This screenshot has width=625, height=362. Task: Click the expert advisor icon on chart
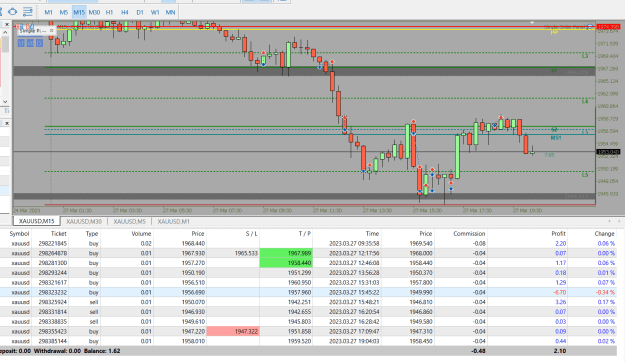(x=590, y=27)
